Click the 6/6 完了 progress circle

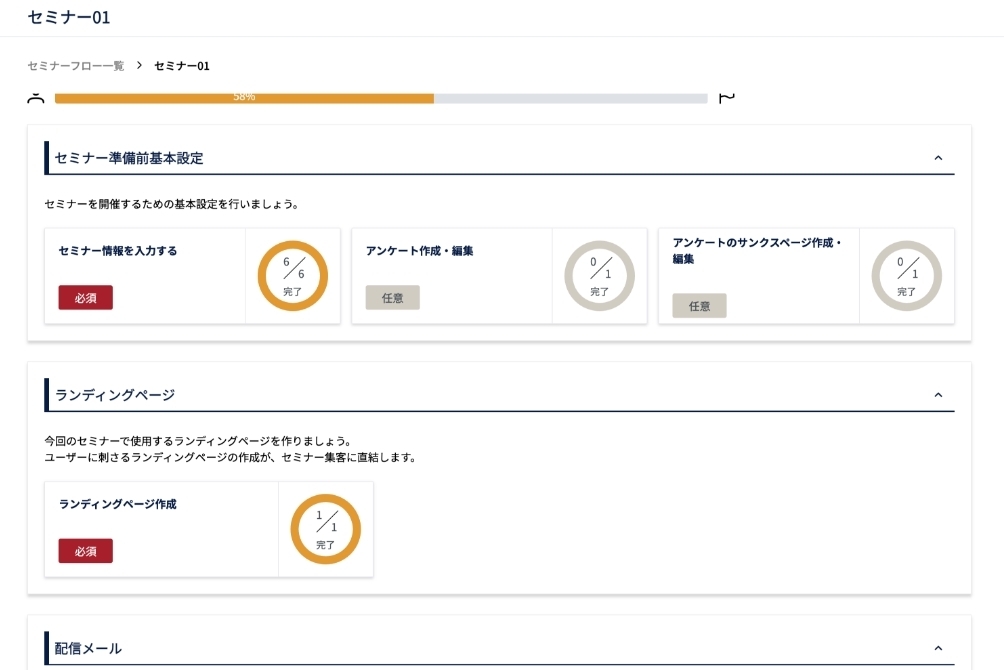[293, 276]
